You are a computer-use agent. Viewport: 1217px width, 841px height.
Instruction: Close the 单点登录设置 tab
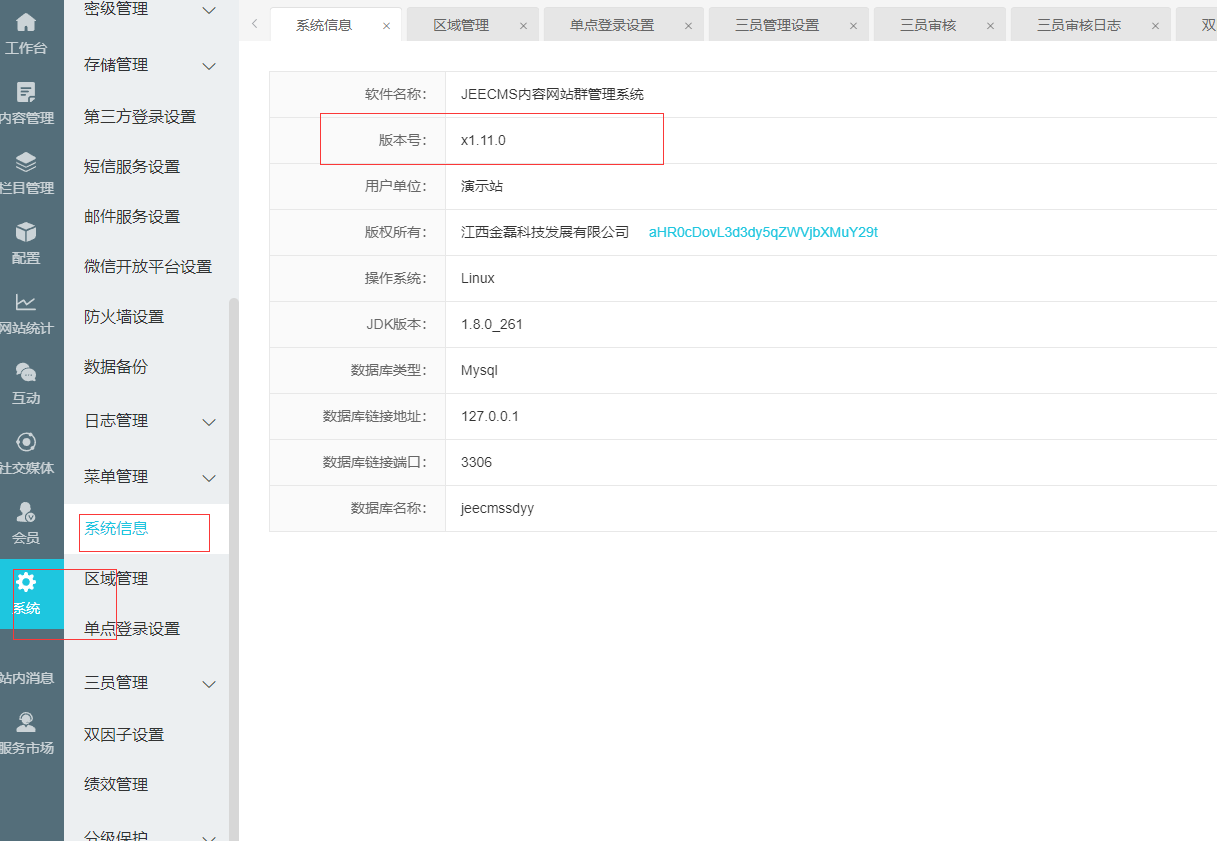[688, 26]
